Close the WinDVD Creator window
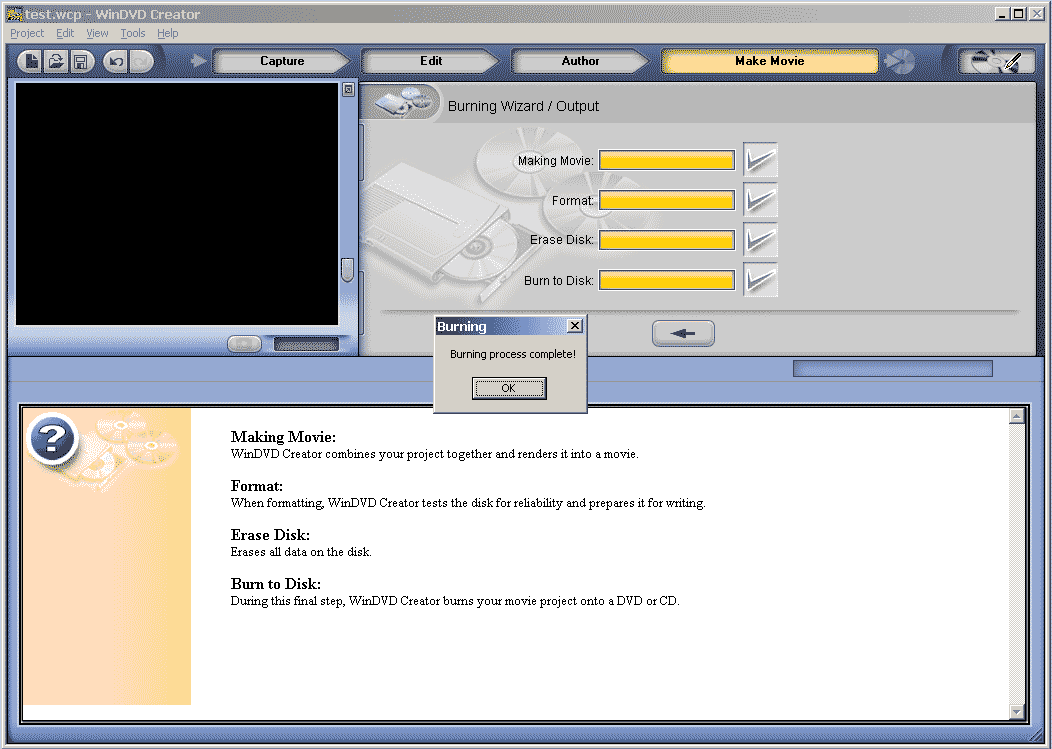Viewport: 1052px width, 749px height. 1037,13
